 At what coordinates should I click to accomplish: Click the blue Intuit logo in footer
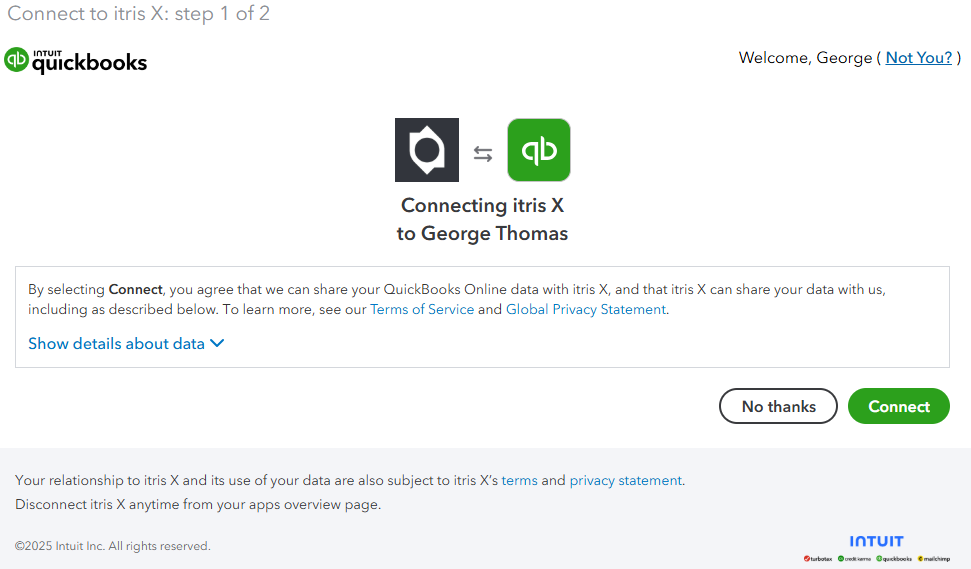[x=876, y=542]
